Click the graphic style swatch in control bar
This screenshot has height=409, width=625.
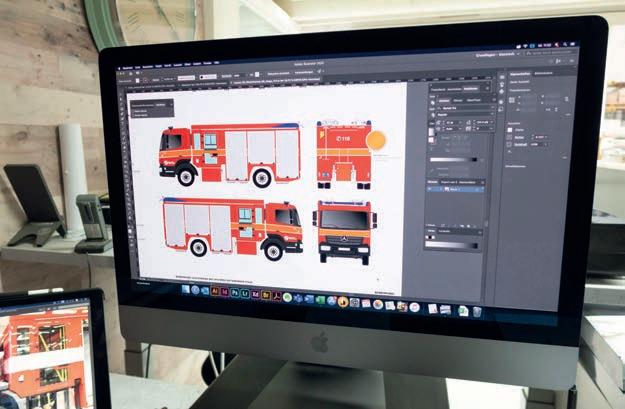tap(257, 75)
